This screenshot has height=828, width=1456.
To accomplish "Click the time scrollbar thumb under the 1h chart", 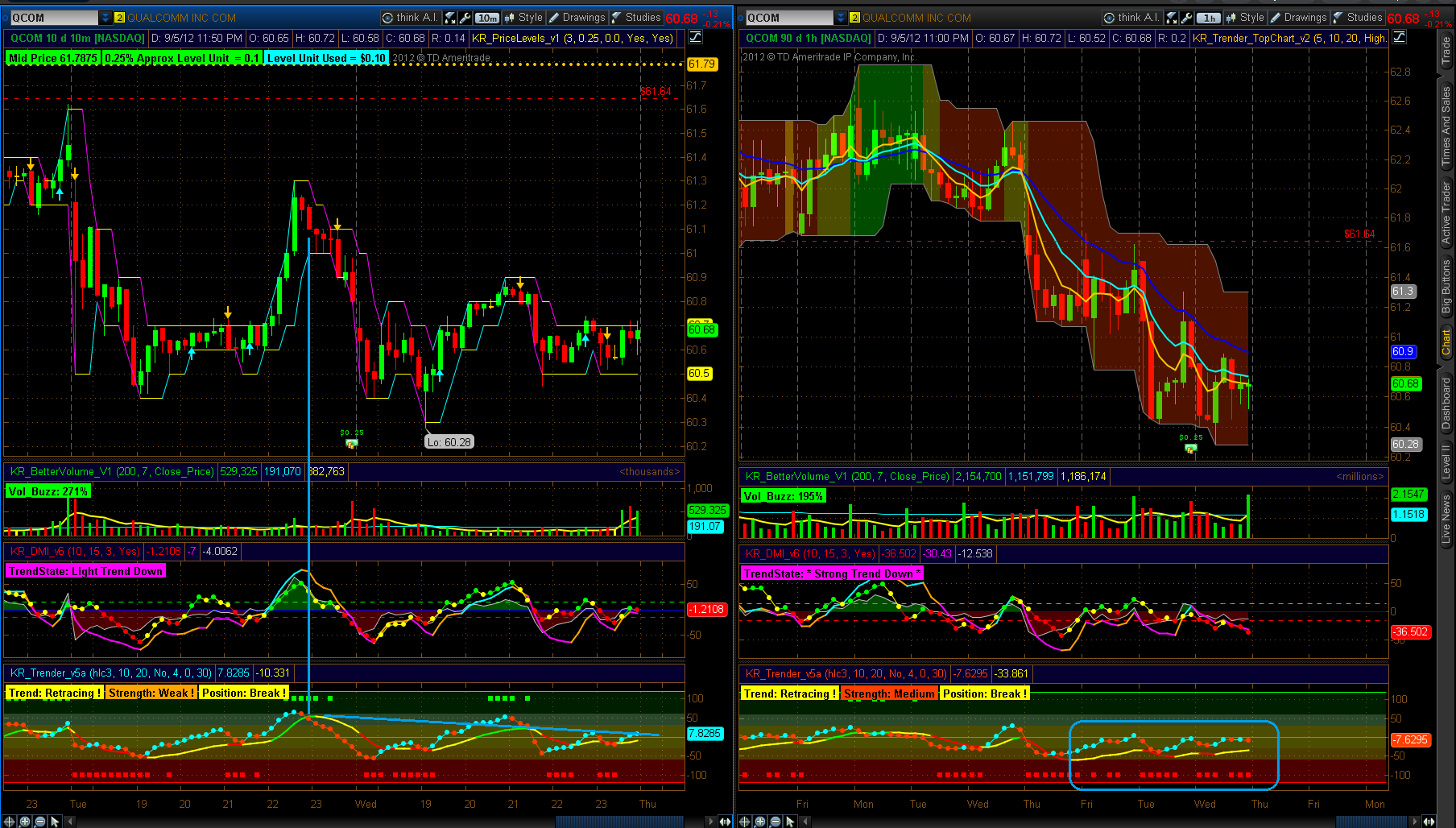I will tap(1371, 822).
